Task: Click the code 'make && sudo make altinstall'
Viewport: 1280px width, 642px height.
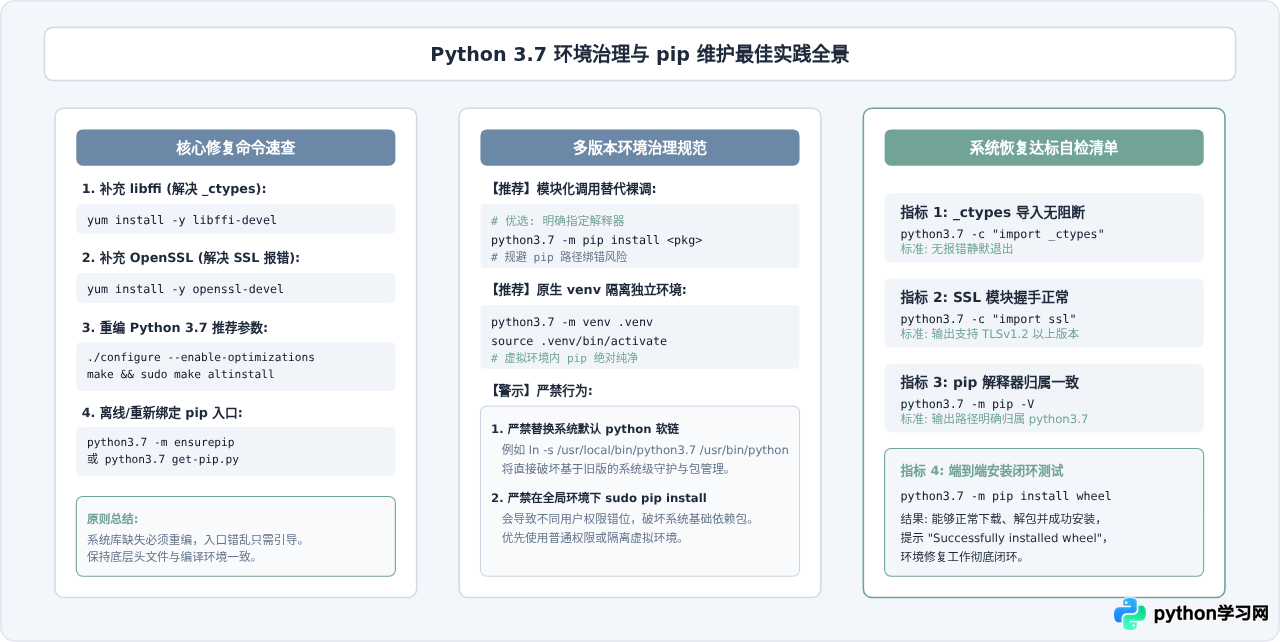Action: (x=181, y=374)
